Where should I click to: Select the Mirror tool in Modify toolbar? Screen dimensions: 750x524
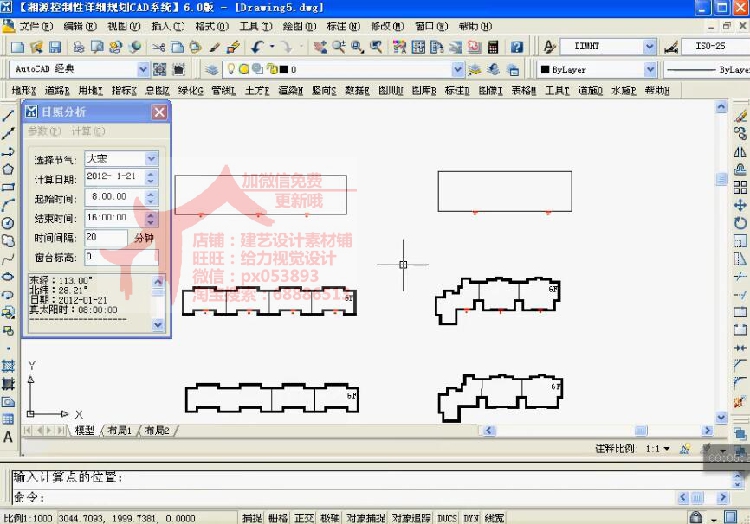click(740, 152)
